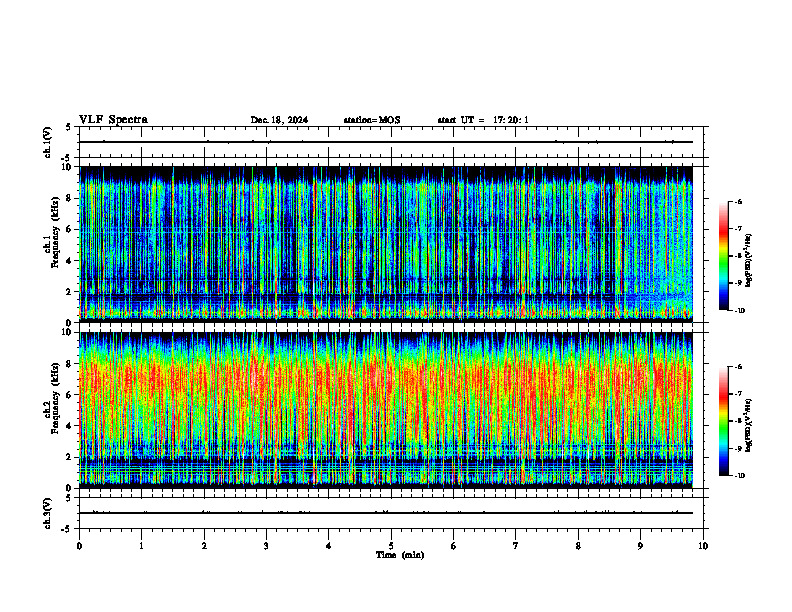Click the ch.2 color bar "log(PSD)" label
792x612 pixels.
749,425
